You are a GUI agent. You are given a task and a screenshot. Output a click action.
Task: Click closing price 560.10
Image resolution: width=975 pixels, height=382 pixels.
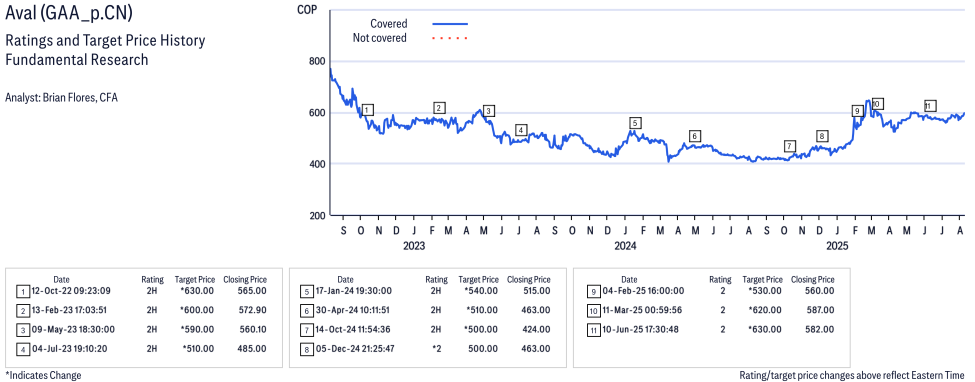254,329
